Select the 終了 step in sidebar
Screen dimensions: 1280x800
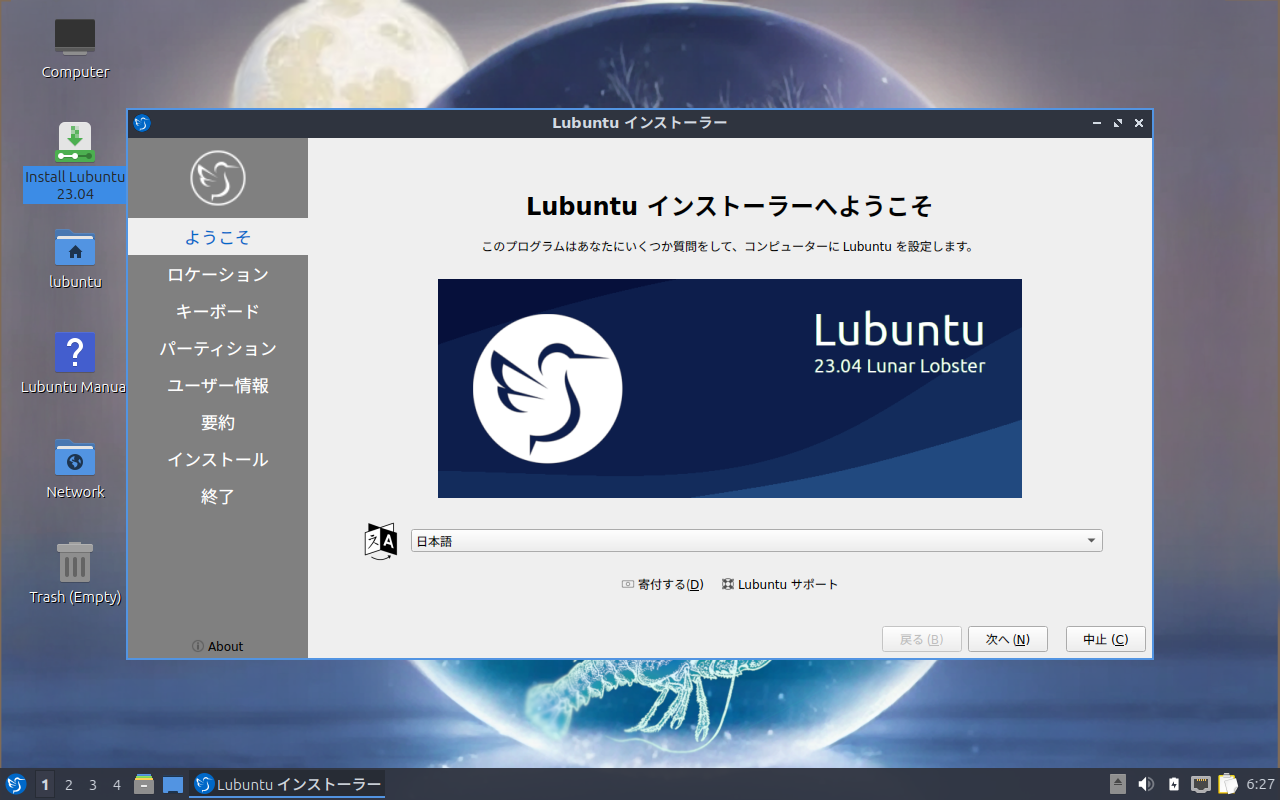[x=218, y=496]
